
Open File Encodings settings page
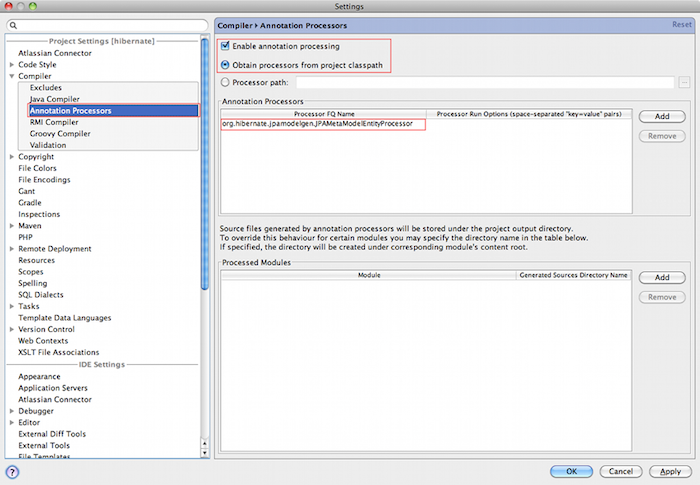(x=44, y=180)
